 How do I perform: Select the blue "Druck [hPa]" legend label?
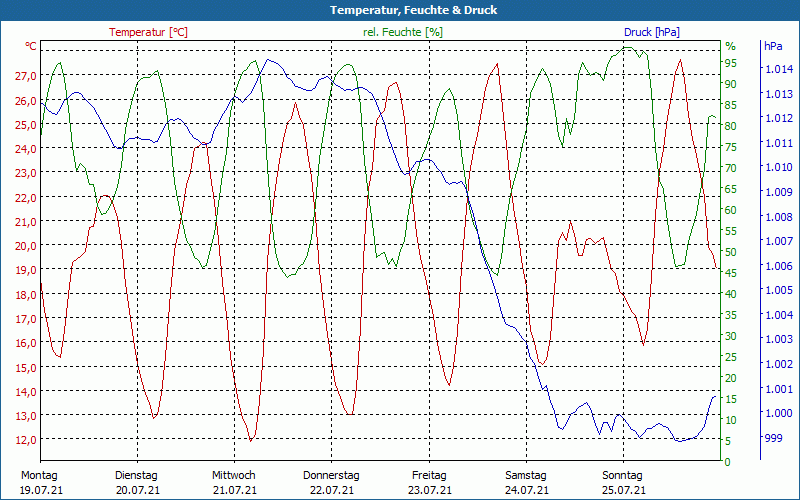click(x=652, y=32)
